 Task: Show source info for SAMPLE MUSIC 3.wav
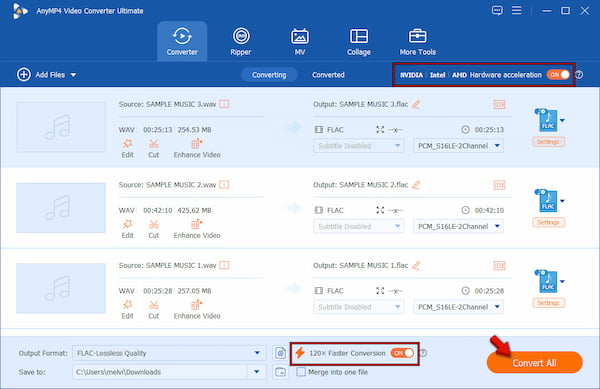224,104
